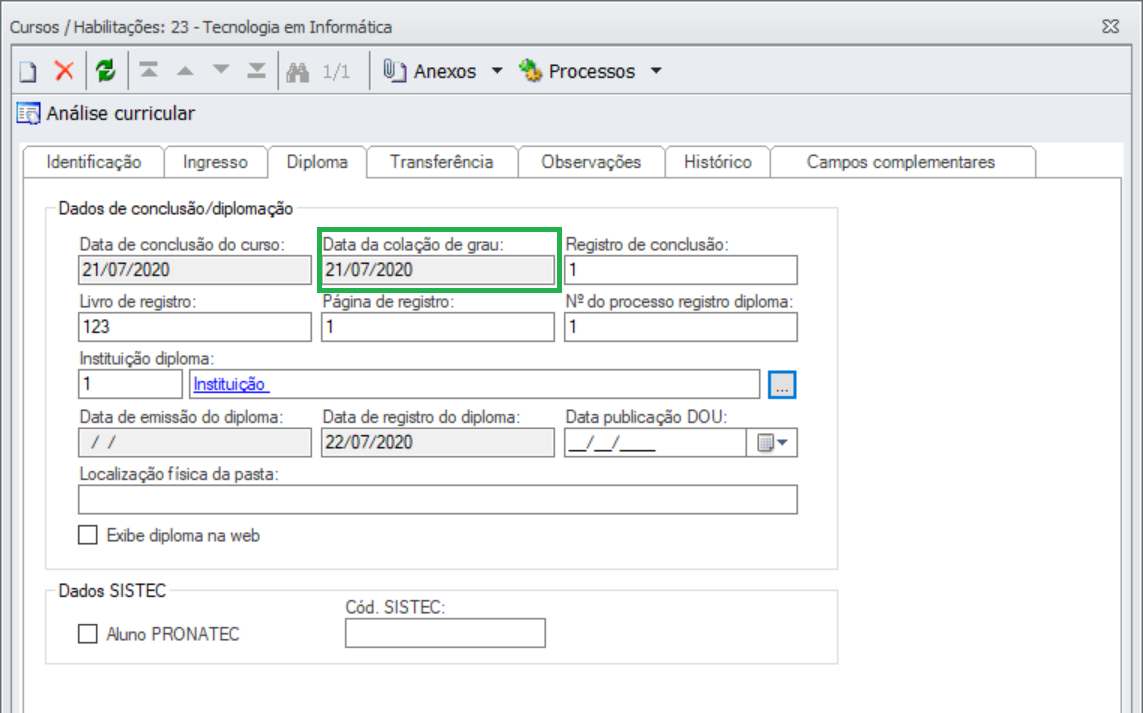
Task: Go to previous record up arrow
Action: click(185, 71)
